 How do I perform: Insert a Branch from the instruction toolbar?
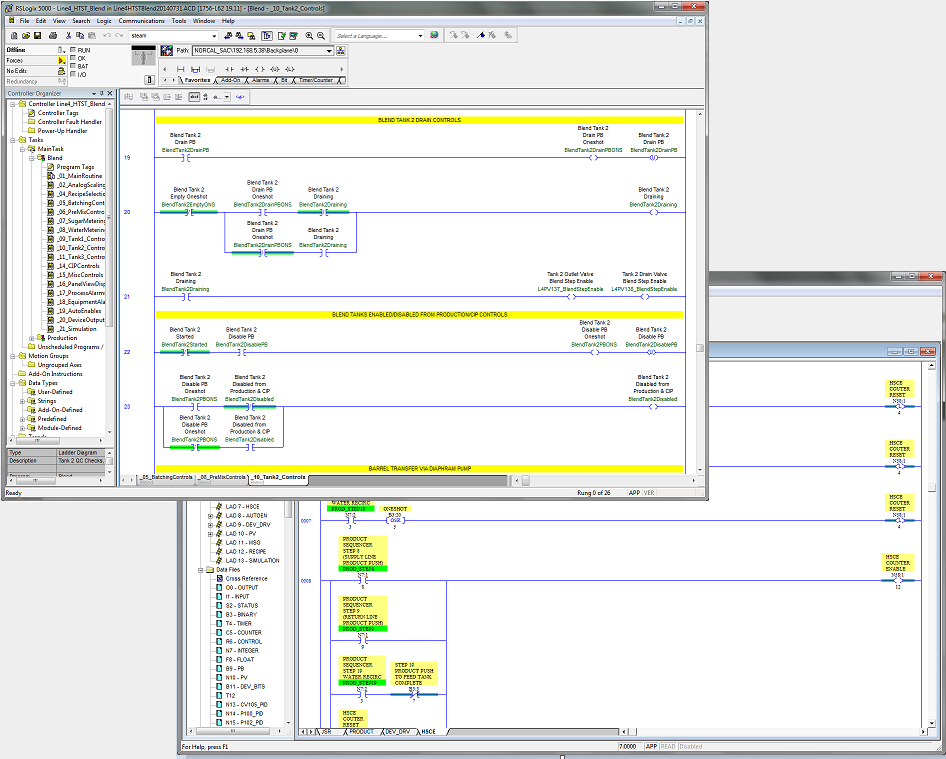(195, 69)
